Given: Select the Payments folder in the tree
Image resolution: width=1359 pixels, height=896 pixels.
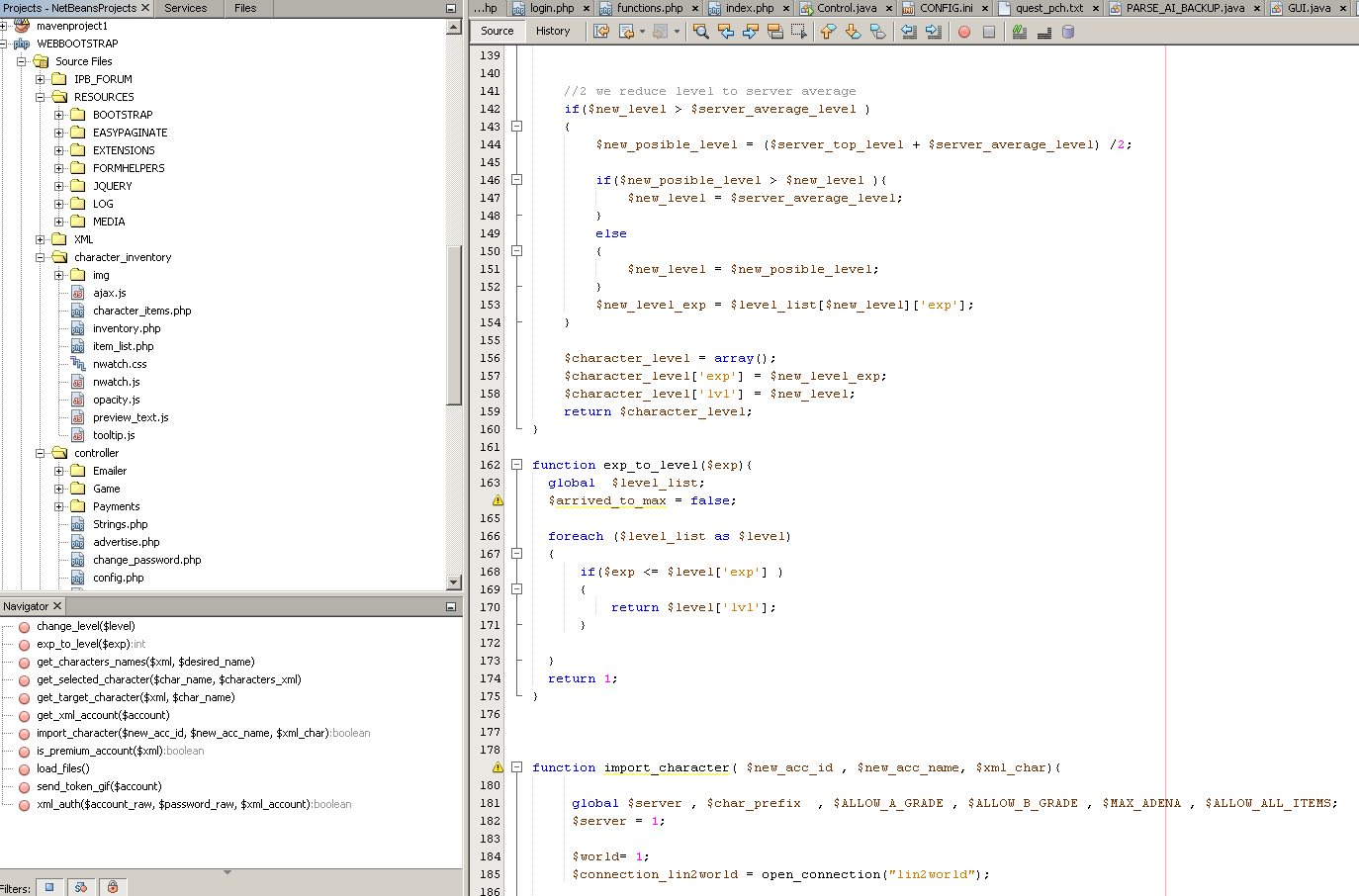Looking at the screenshot, I should 116,506.
